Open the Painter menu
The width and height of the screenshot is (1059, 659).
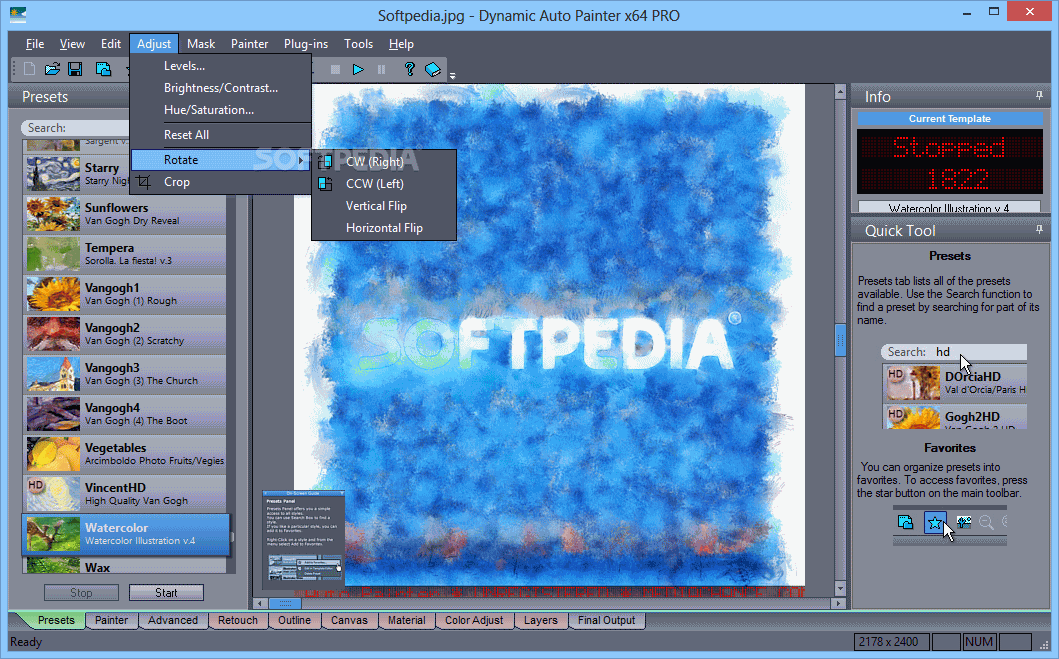point(249,44)
